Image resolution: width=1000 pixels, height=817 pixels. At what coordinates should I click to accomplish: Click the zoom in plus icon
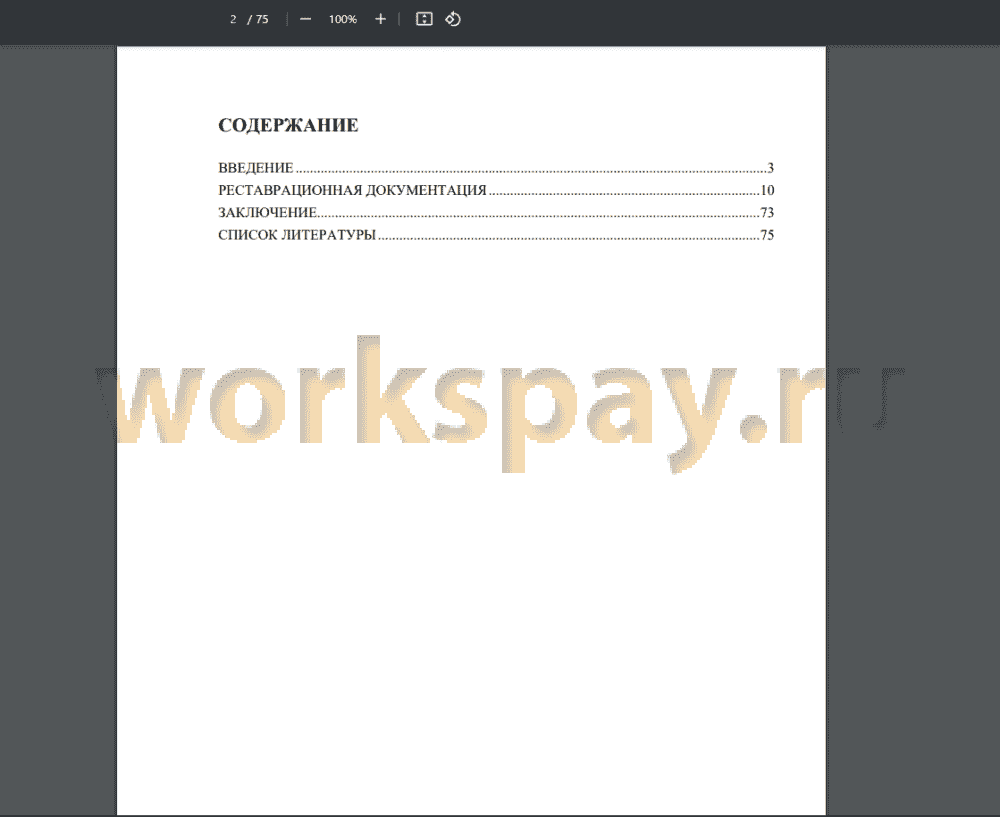380,19
